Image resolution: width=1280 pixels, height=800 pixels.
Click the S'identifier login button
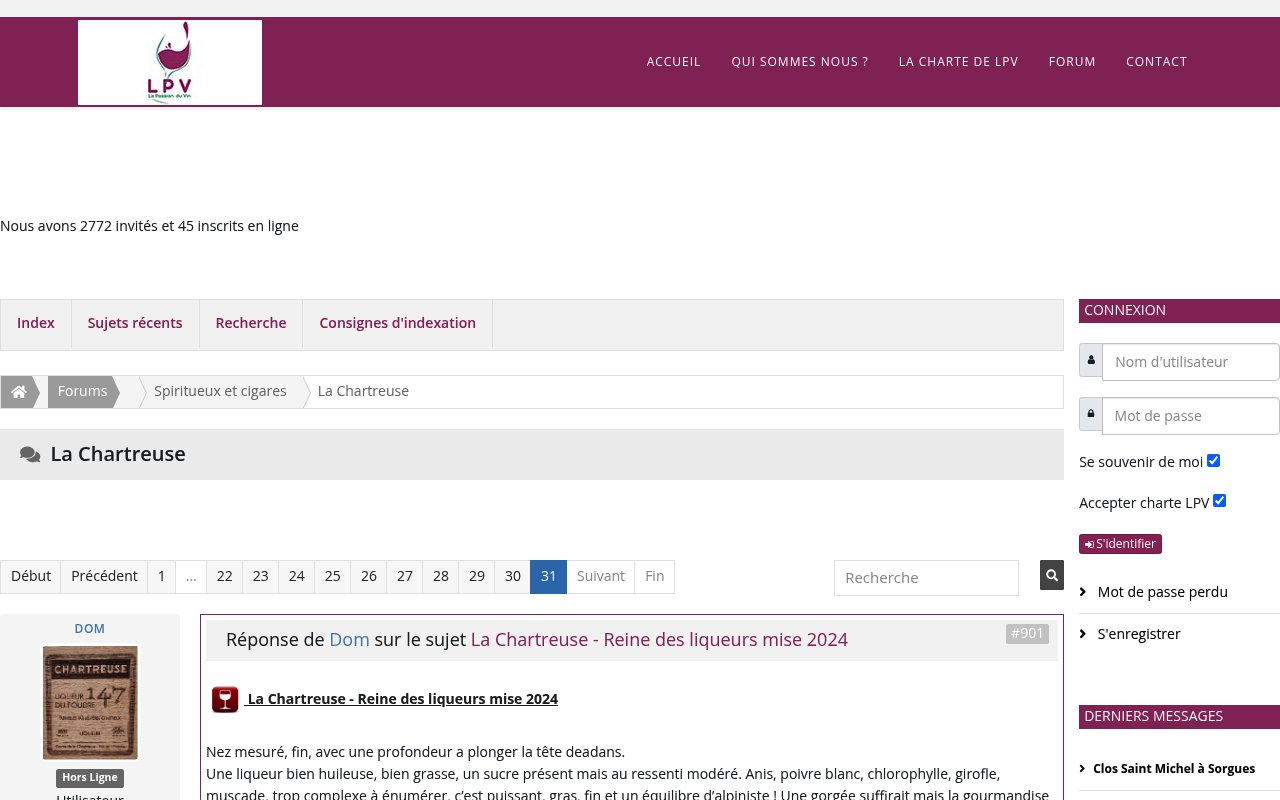tap(1120, 544)
